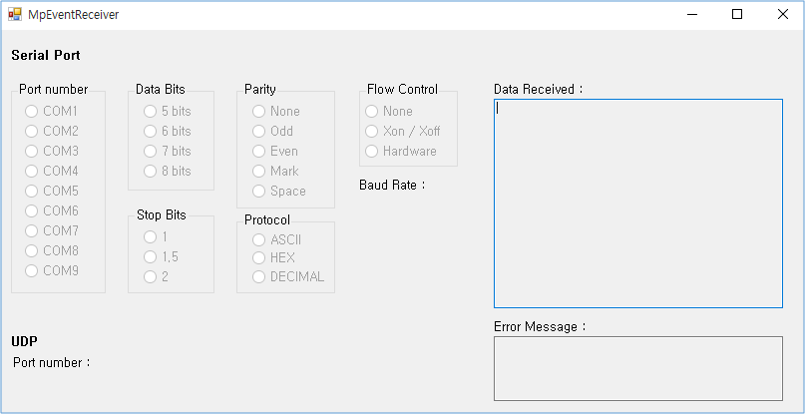Select COM9 serial port option
The height and width of the screenshot is (414, 805).
[33, 271]
